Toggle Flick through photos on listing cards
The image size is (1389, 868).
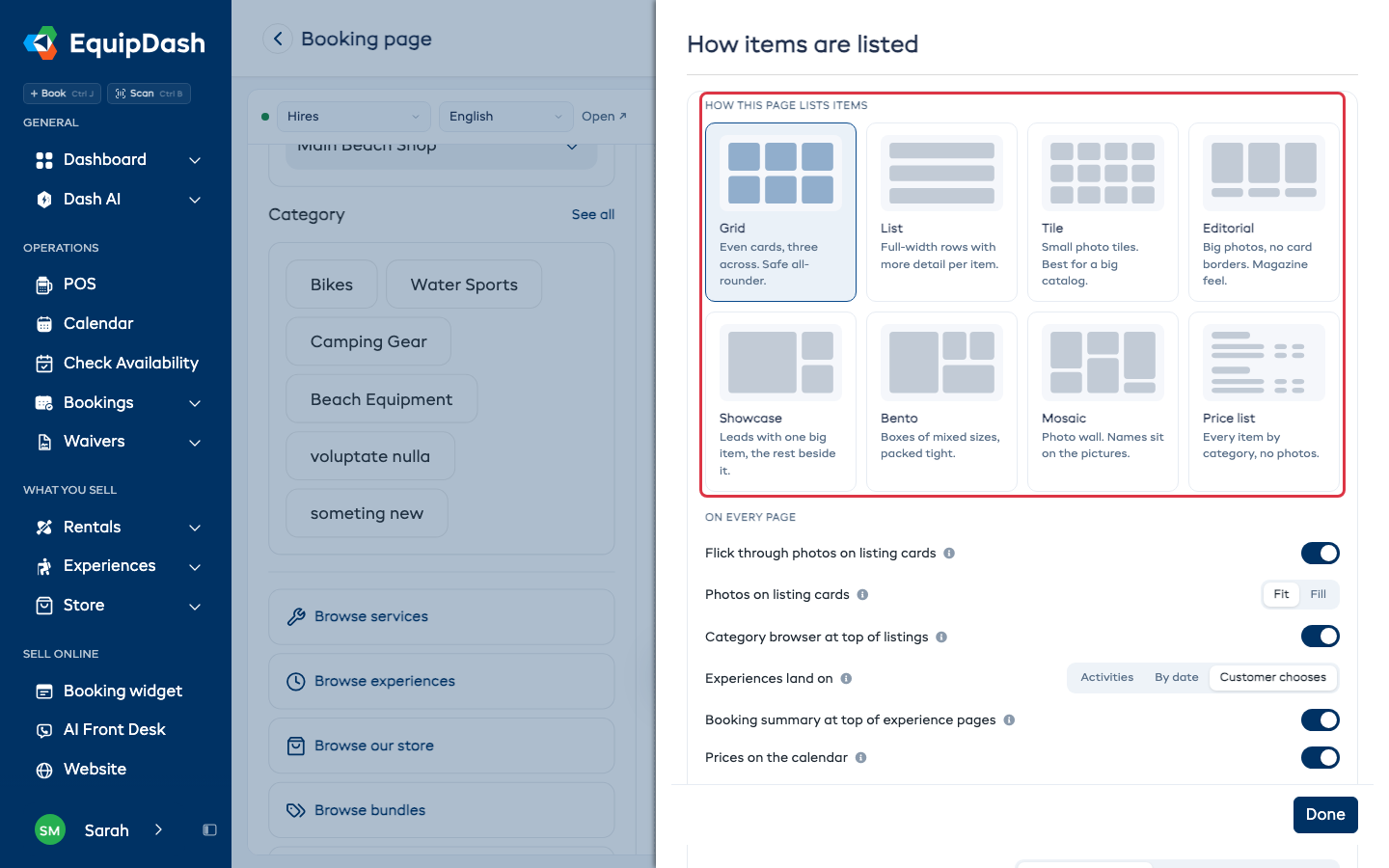pyautogui.click(x=1321, y=553)
